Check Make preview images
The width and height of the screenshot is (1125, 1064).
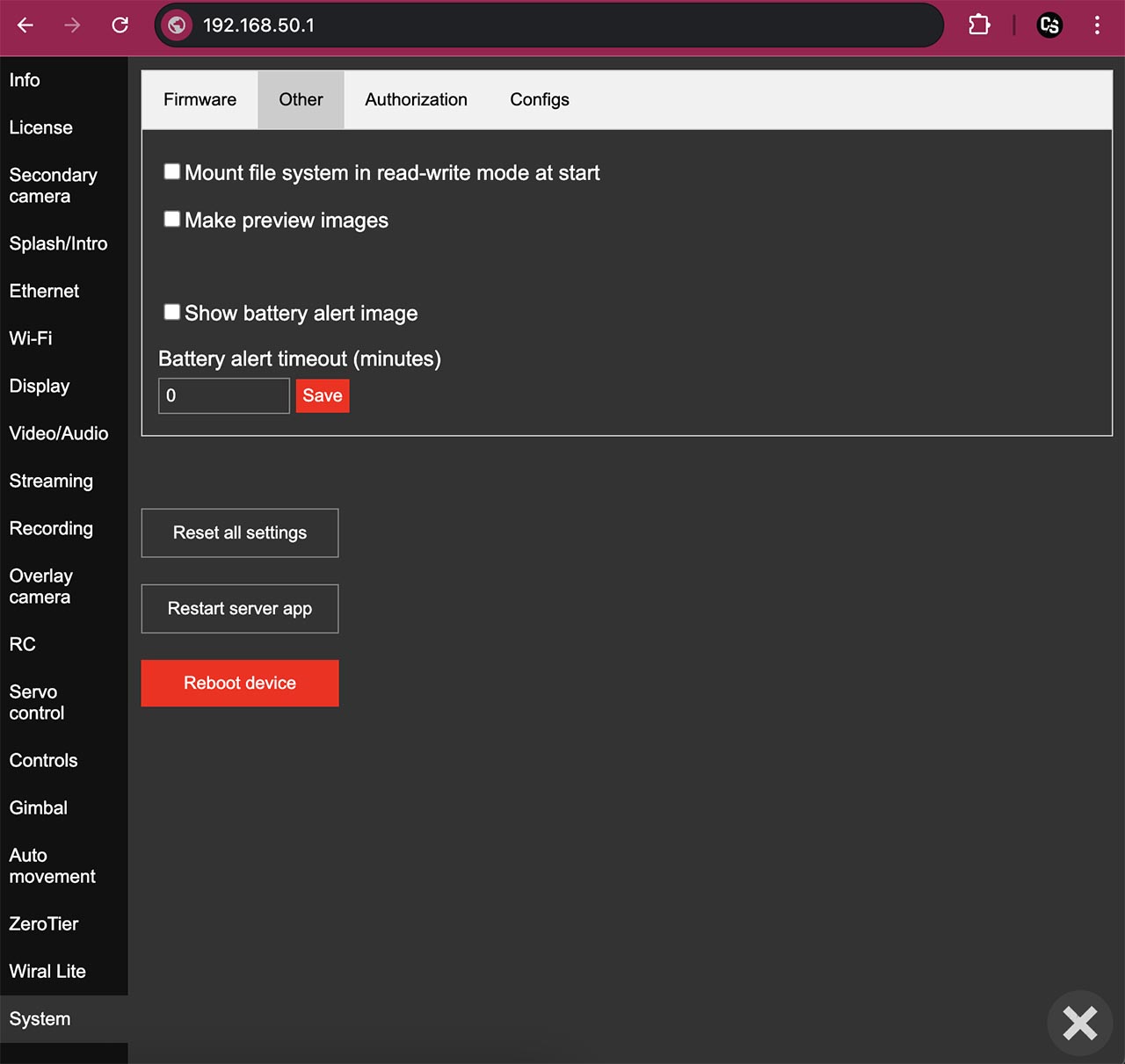point(172,219)
